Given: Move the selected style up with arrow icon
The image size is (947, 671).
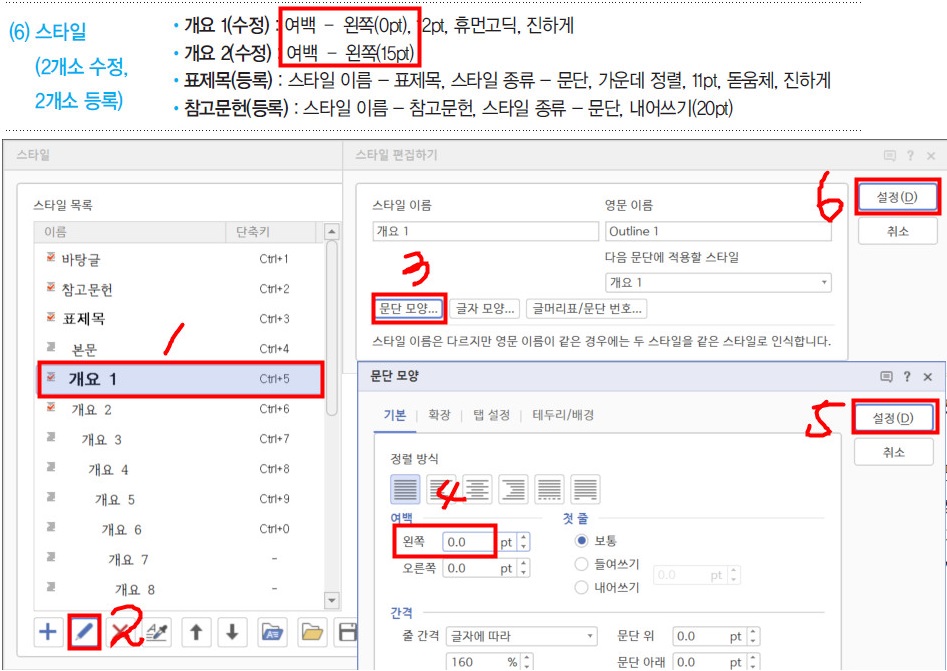Looking at the screenshot, I should [197, 632].
